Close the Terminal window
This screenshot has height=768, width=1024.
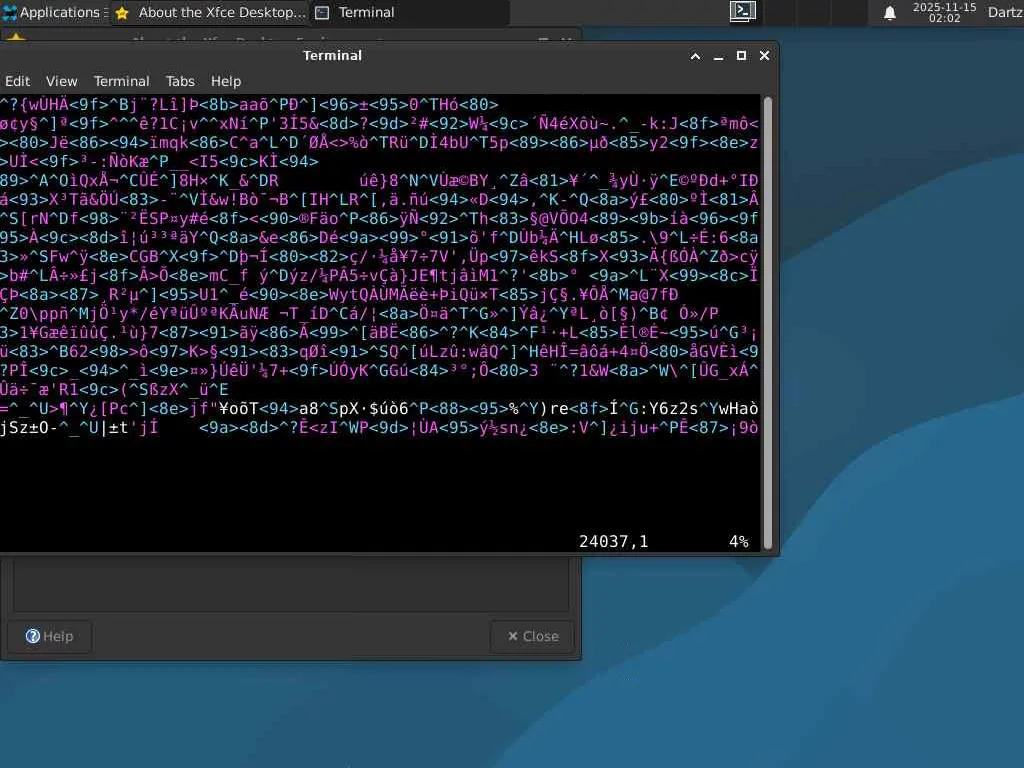pos(765,56)
